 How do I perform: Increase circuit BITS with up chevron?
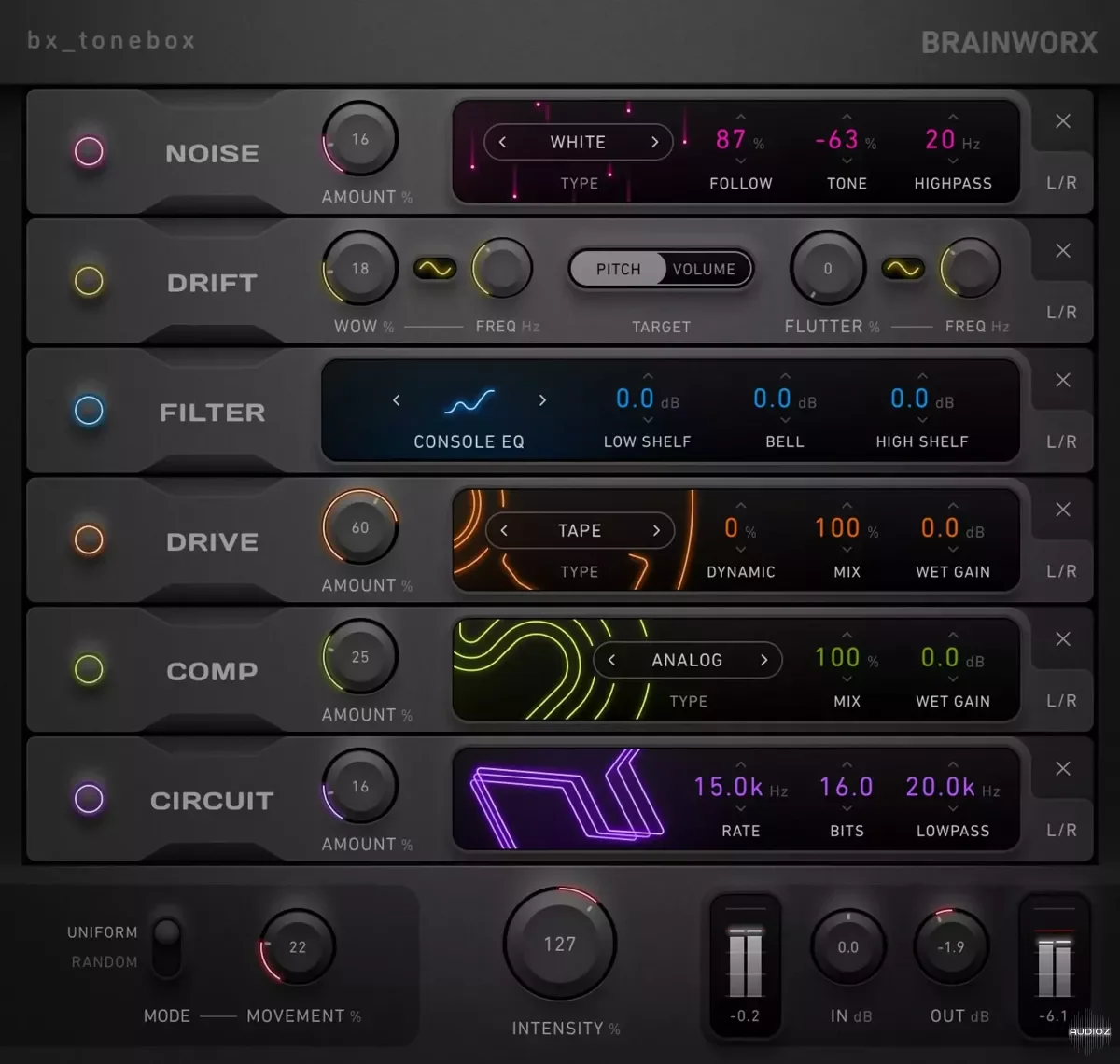coord(847,765)
